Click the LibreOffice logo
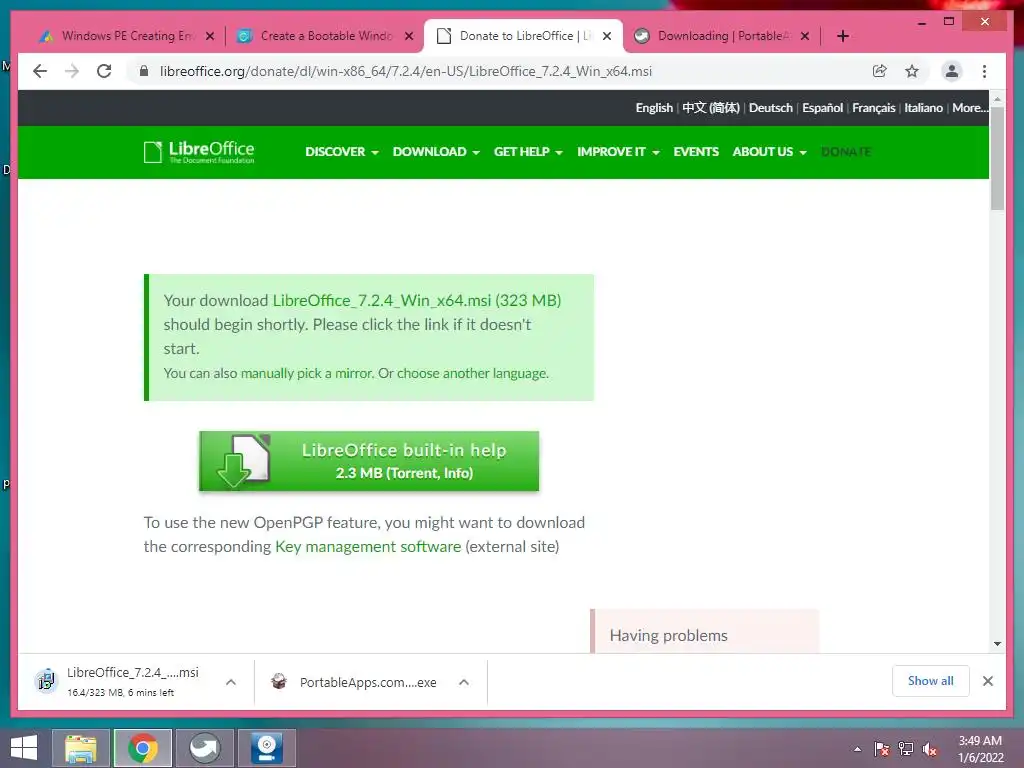Viewport: 1024px width, 768px height. pos(199,152)
